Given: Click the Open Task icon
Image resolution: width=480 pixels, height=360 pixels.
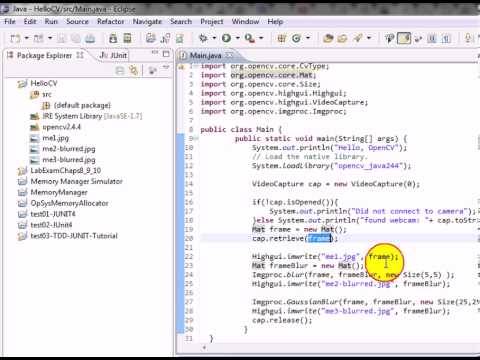Looking at the screenshot, I should click(342, 39).
